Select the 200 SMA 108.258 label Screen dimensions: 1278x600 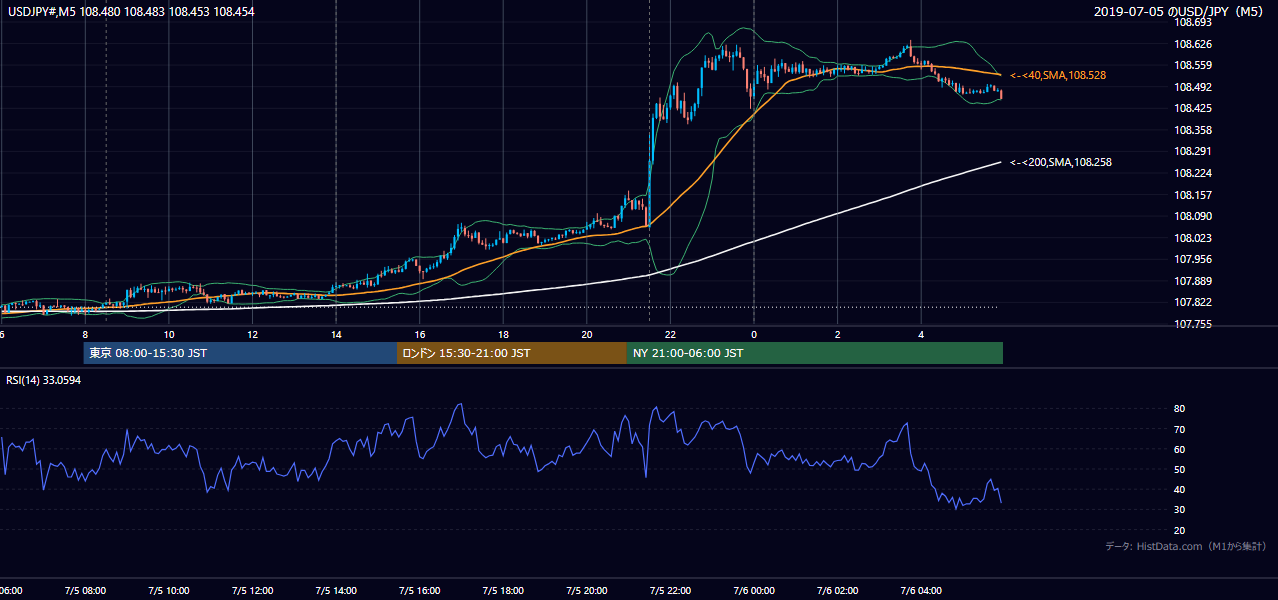pos(1061,162)
